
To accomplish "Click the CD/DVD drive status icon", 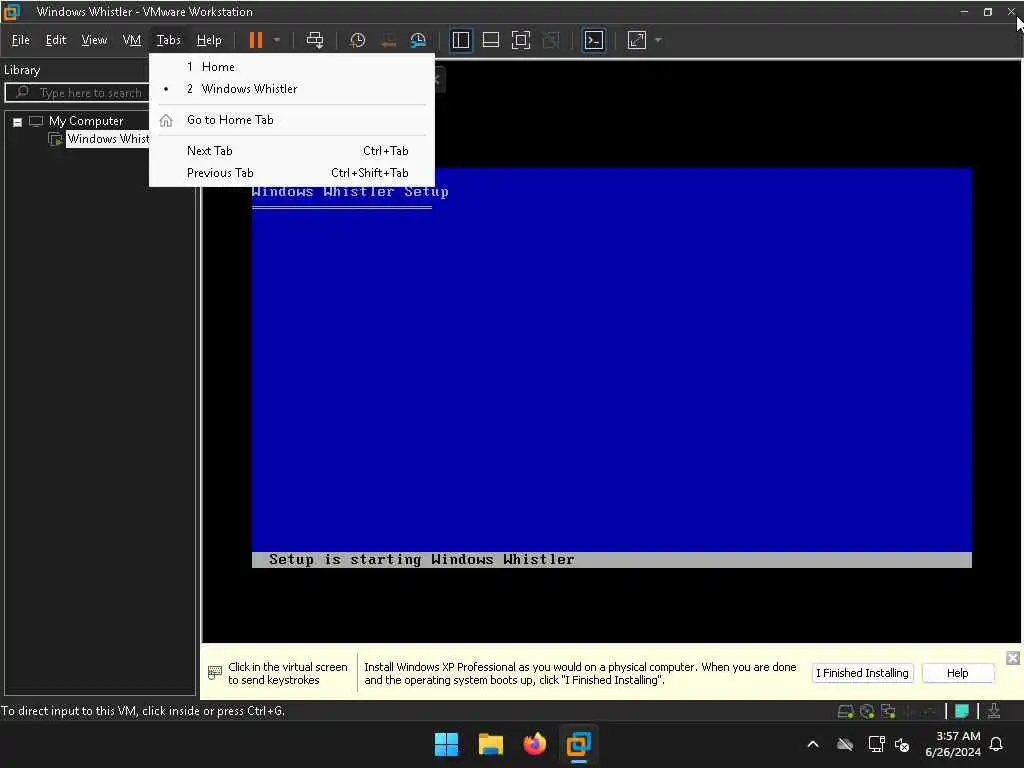I will (867, 711).
